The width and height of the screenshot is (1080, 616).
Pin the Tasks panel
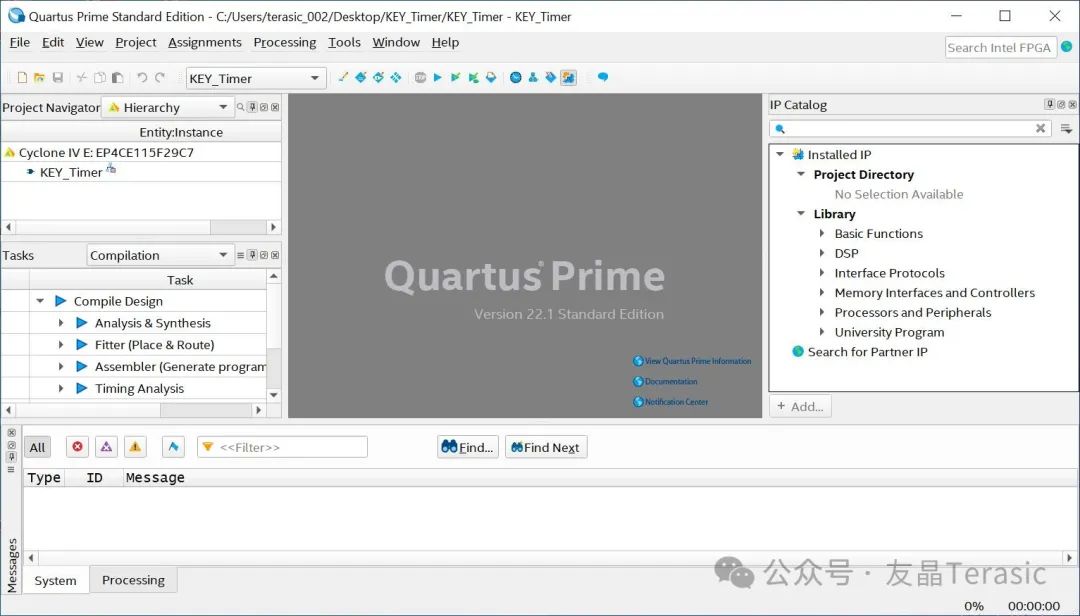click(x=253, y=255)
